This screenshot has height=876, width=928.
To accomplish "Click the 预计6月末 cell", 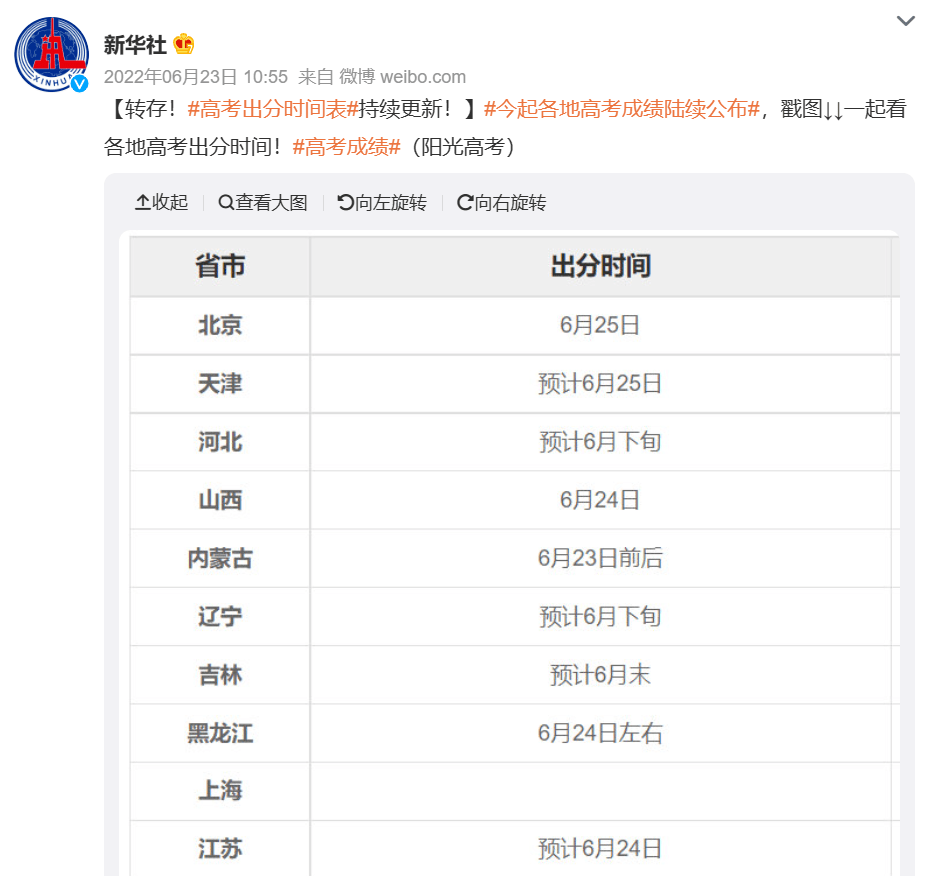I will (600, 675).
